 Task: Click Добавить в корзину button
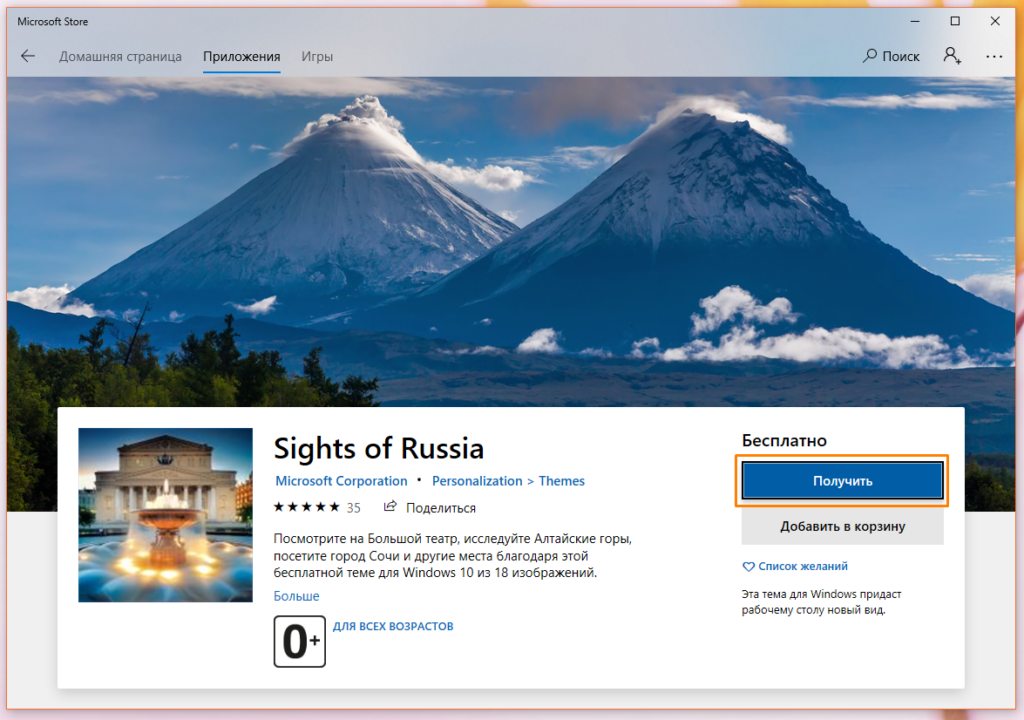pyautogui.click(x=842, y=526)
